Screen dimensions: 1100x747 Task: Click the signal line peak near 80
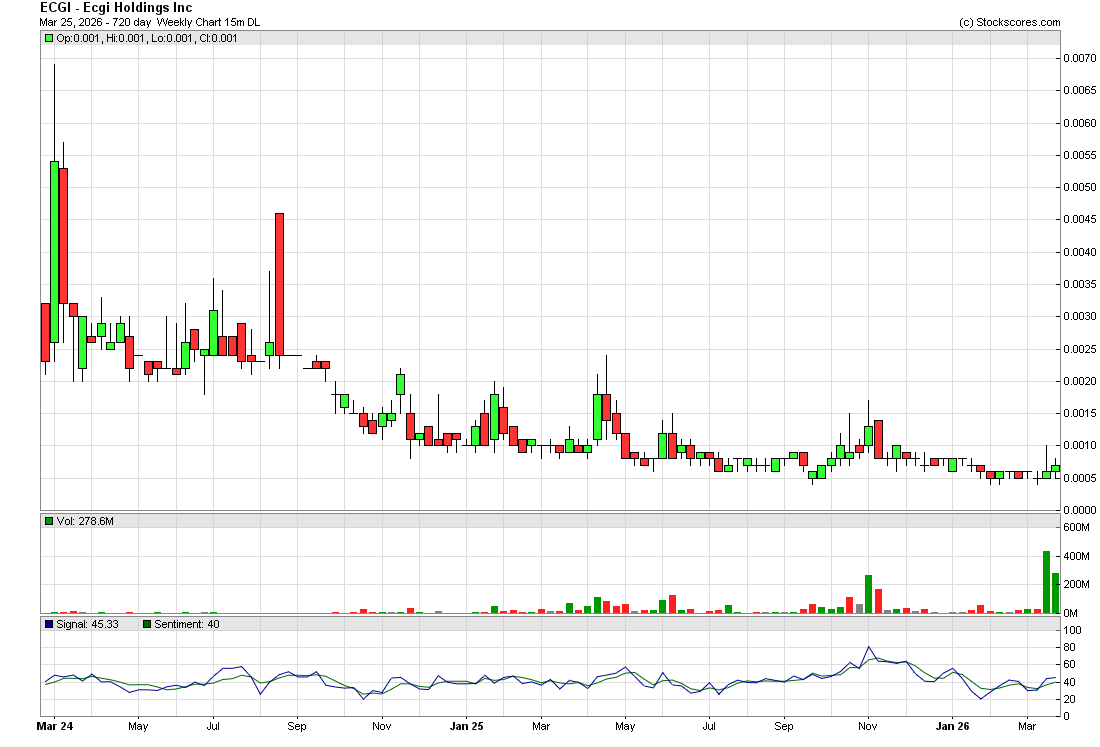click(868, 647)
